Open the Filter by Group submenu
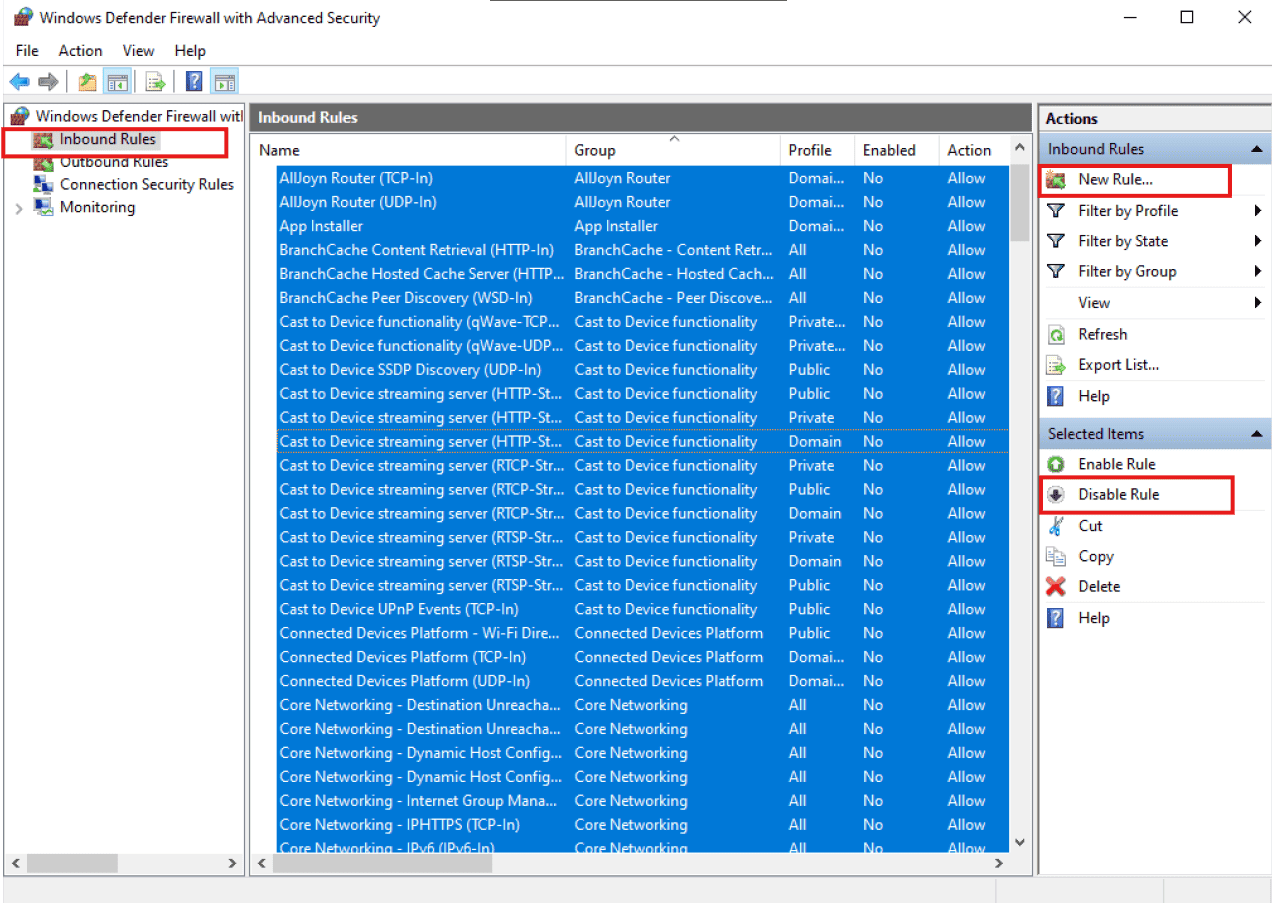This screenshot has width=1272, height=903. tap(1127, 271)
